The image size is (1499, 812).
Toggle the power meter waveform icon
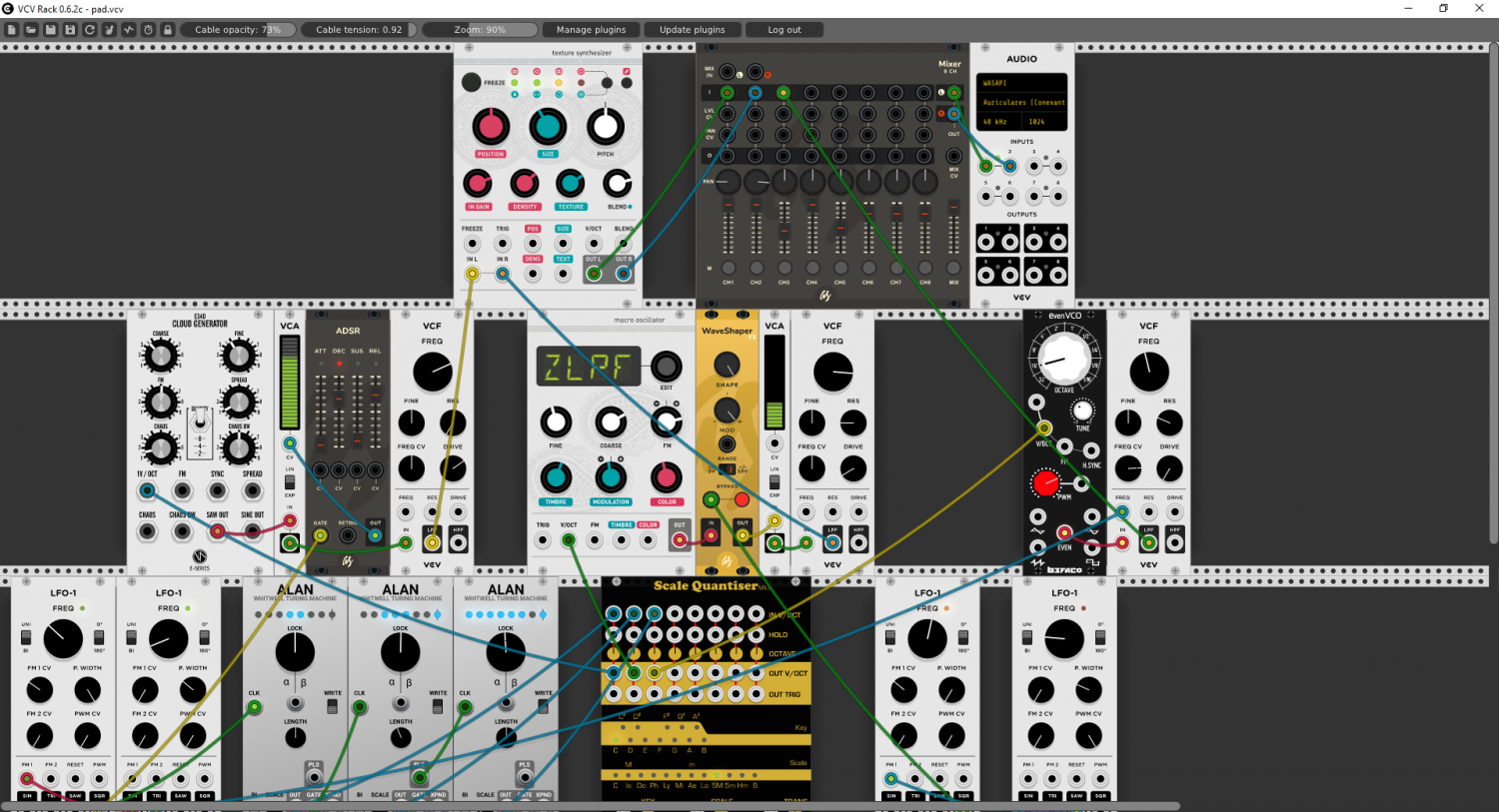tap(129, 30)
